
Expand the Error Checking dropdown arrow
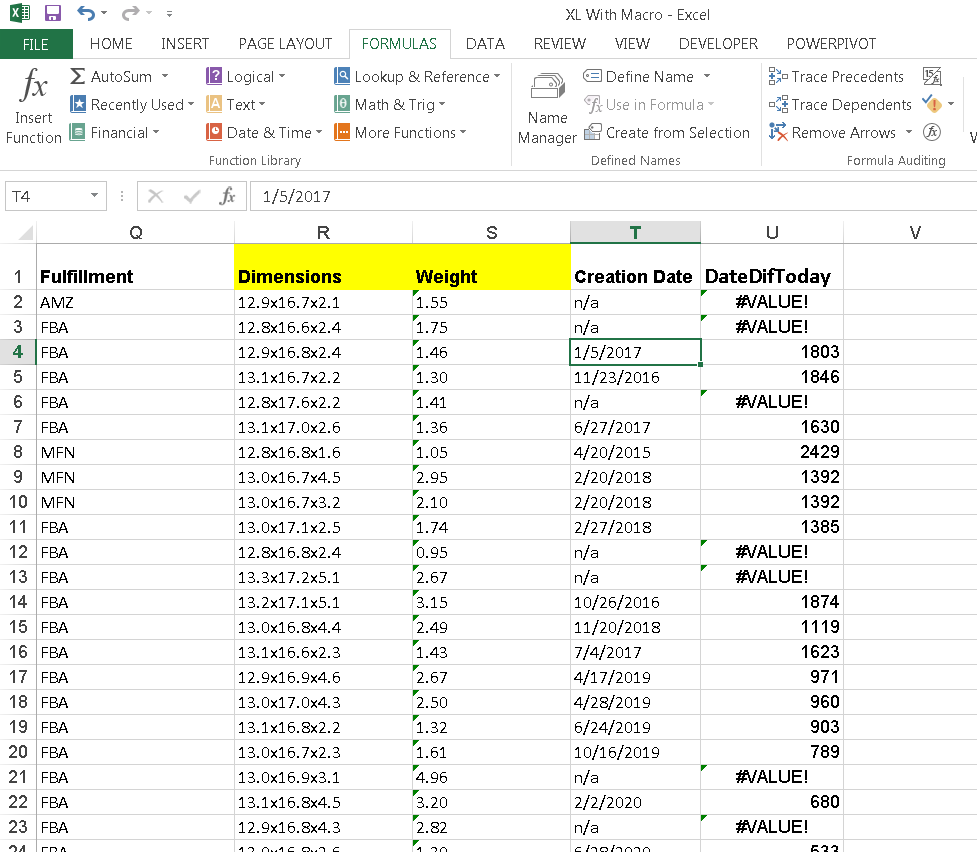(951, 103)
